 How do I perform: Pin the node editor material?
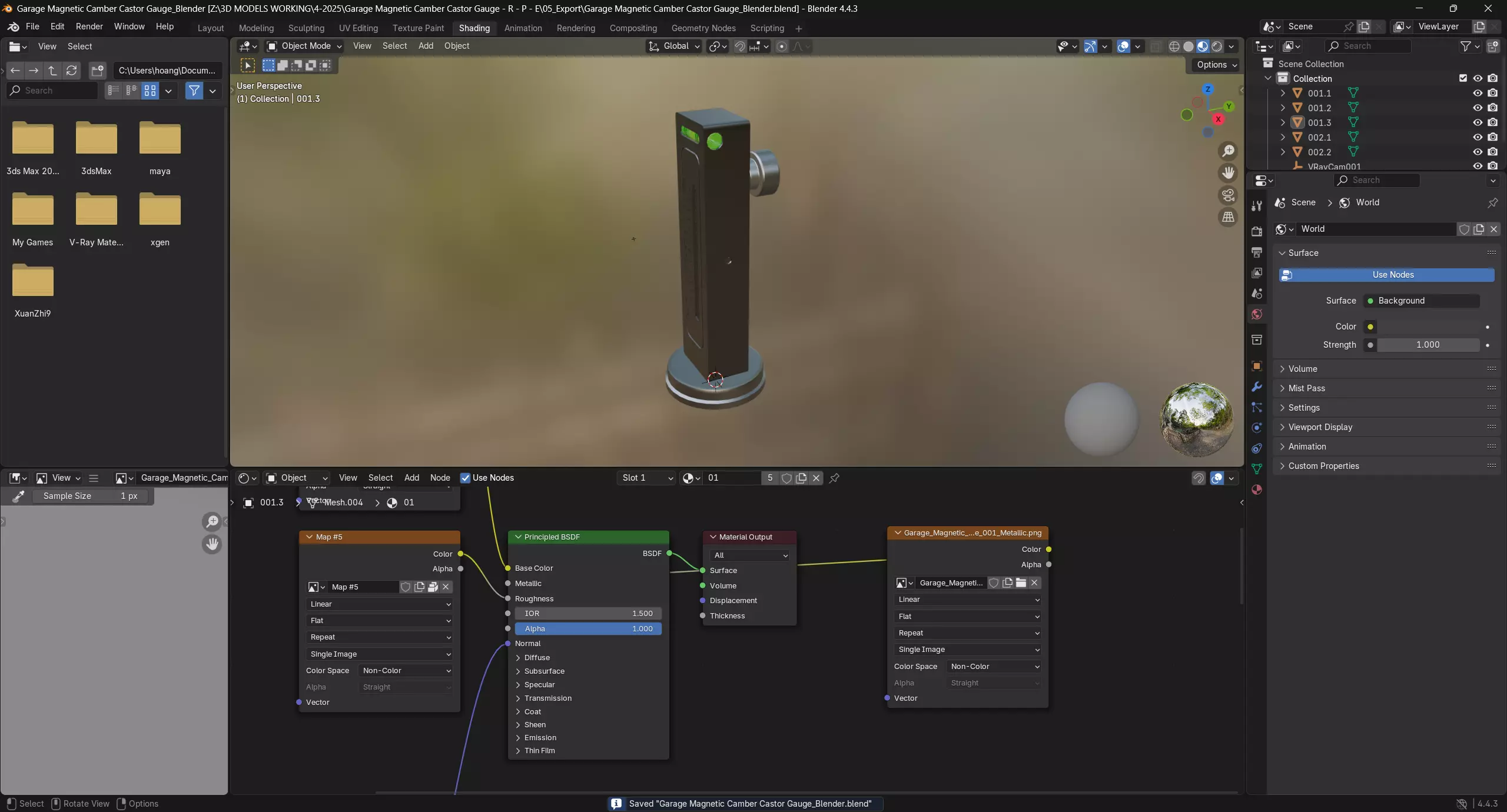tap(834, 478)
